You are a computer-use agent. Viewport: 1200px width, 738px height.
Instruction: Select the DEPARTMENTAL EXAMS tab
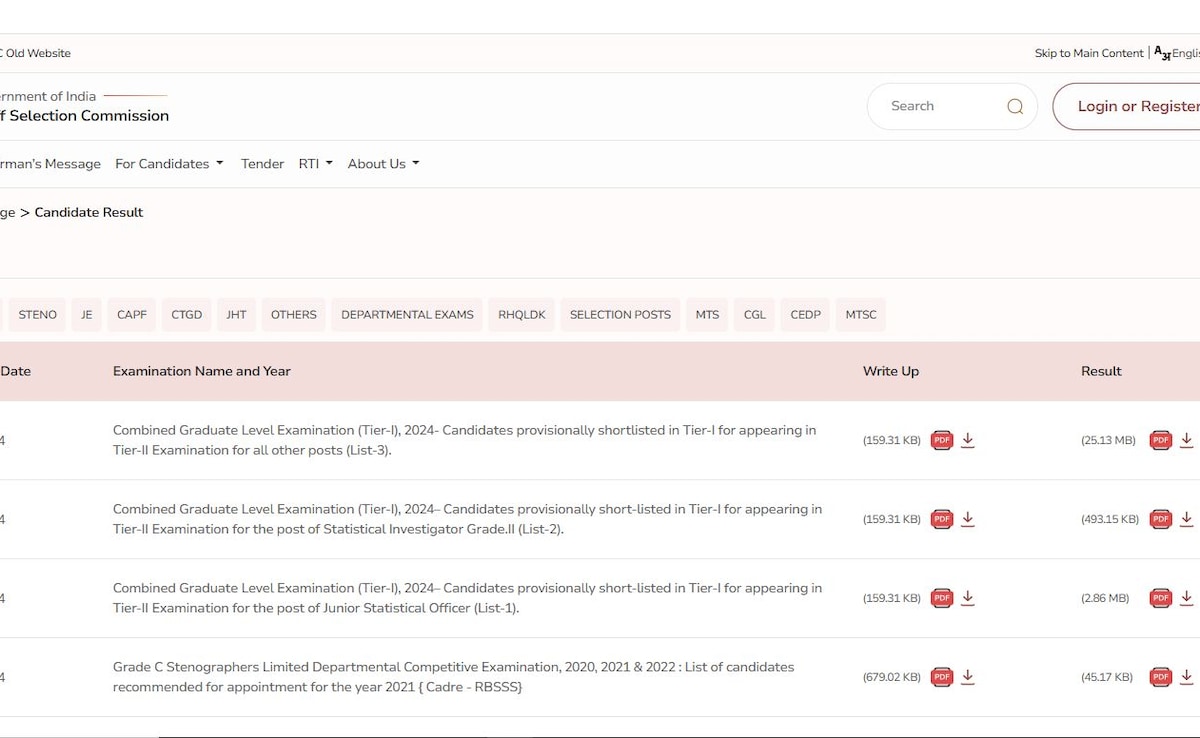click(x=407, y=315)
